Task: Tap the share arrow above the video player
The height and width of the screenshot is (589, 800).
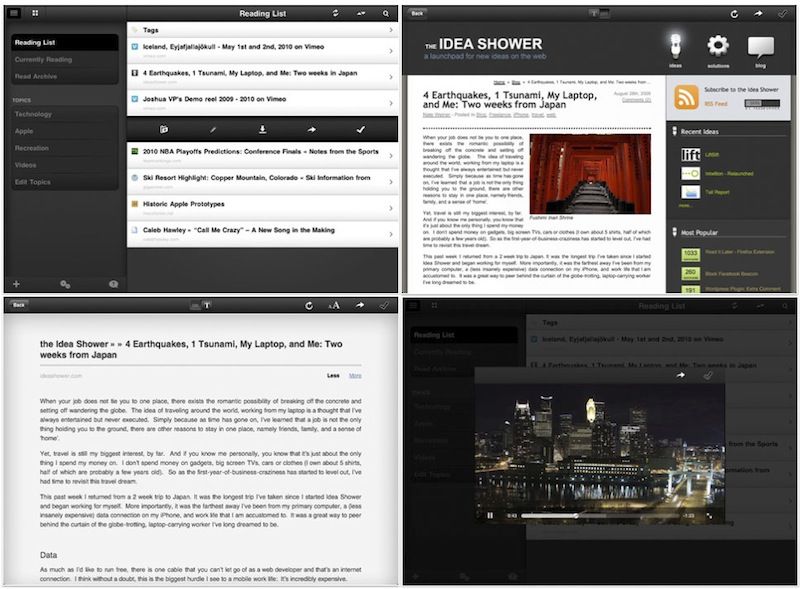Action: 680,375
